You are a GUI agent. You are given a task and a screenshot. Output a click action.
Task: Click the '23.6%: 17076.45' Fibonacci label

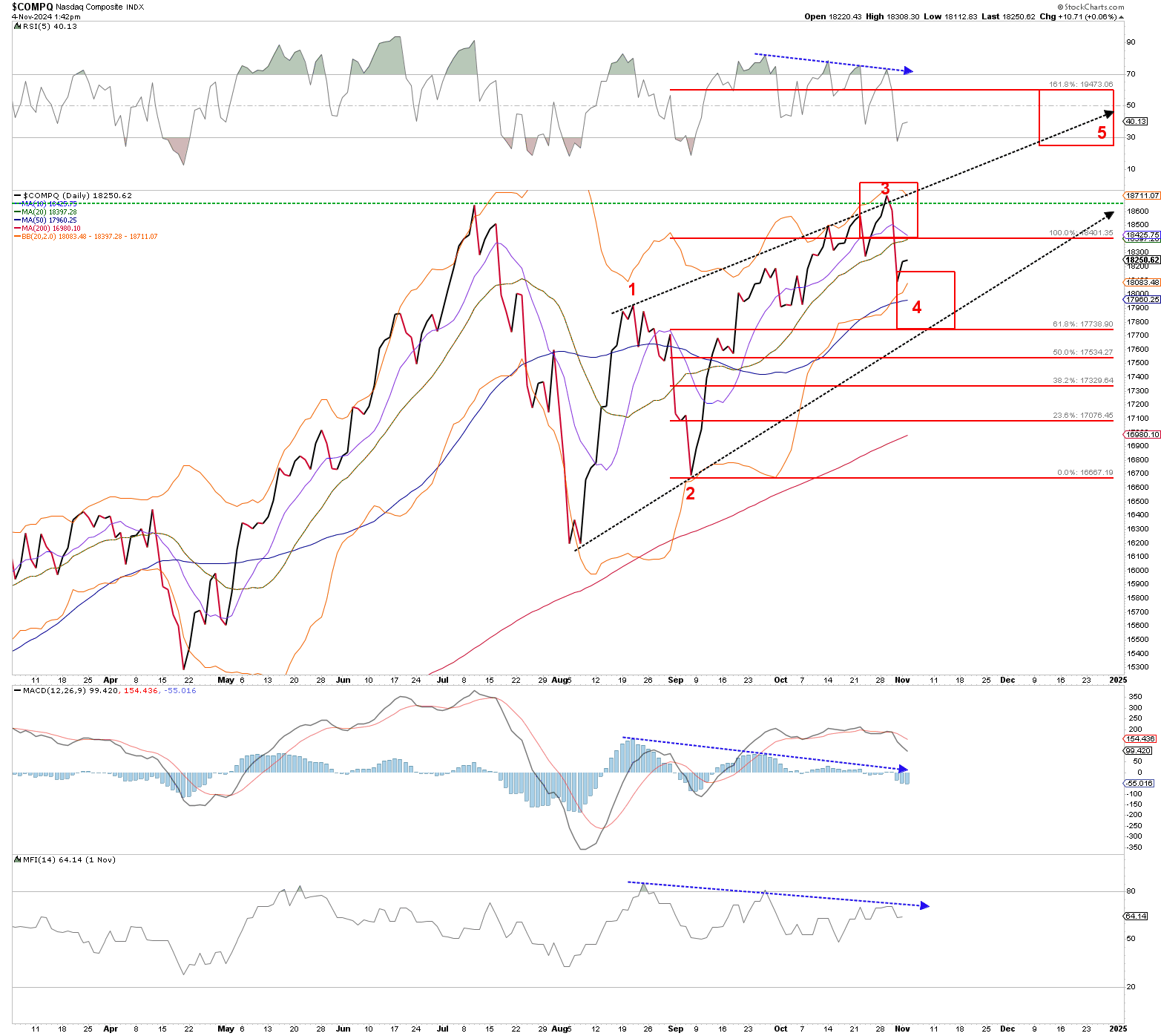point(1083,416)
